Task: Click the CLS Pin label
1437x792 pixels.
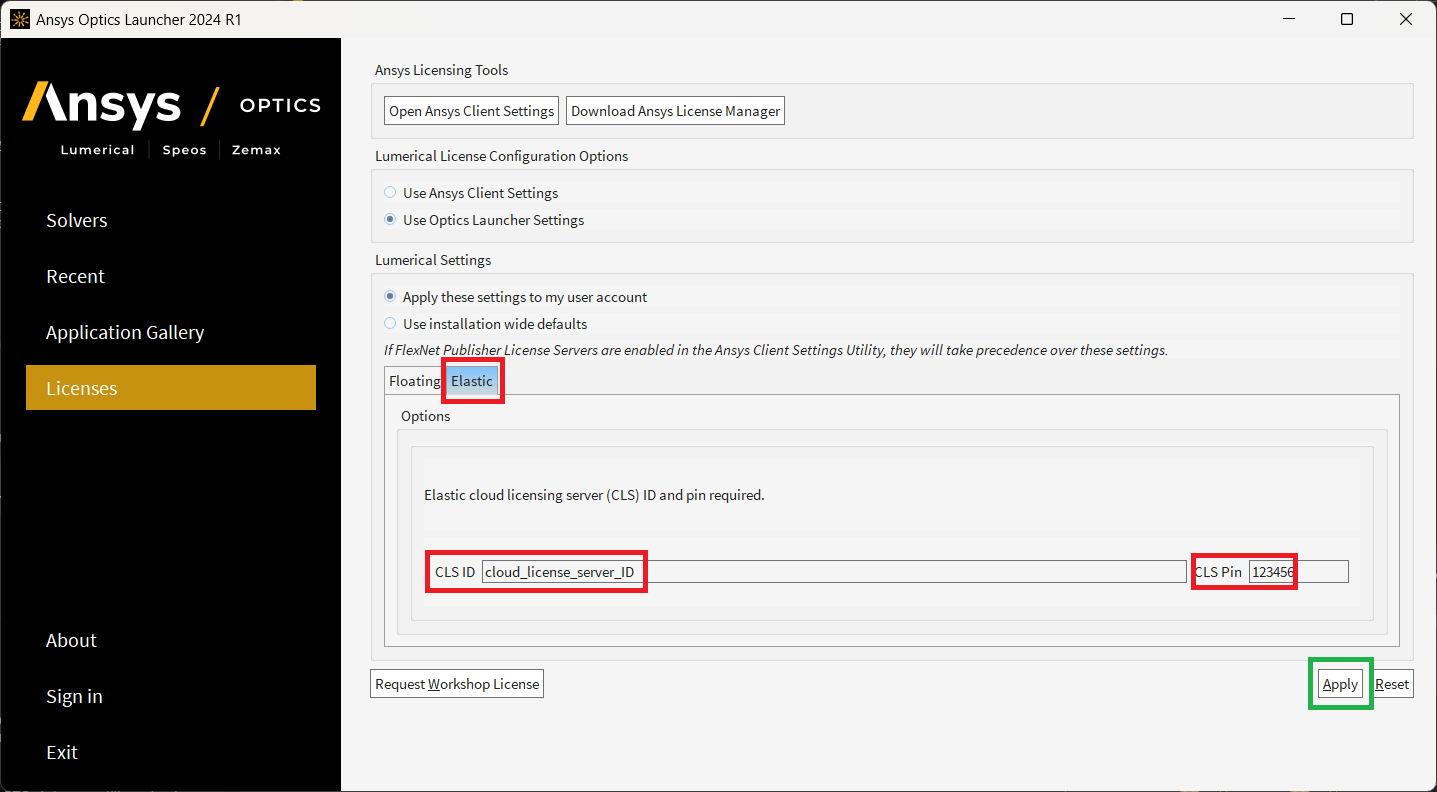Action: [x=1218, y=572]
